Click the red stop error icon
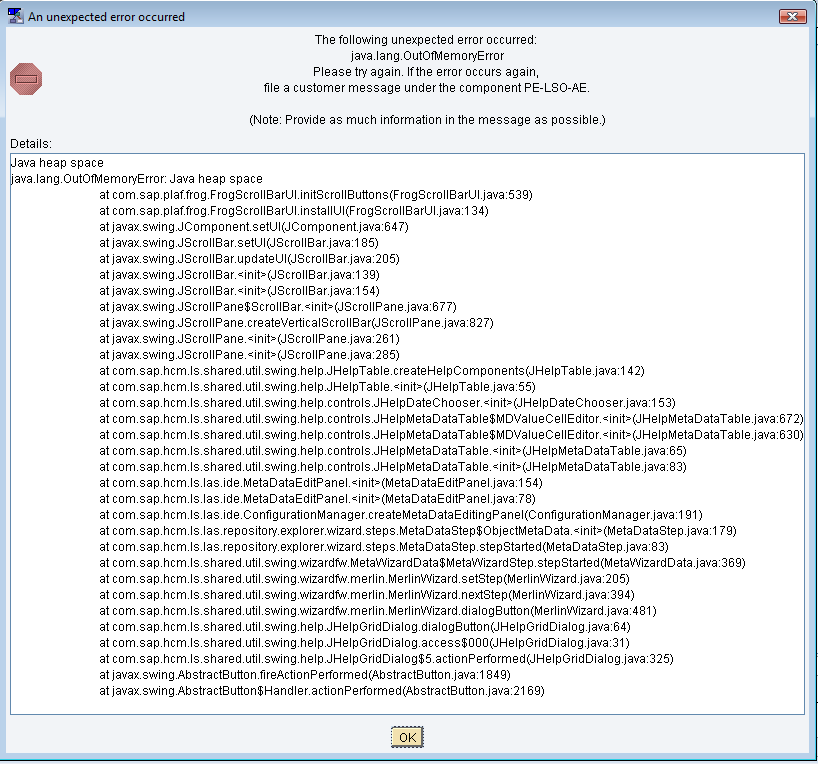 click(x=26, y=79)
